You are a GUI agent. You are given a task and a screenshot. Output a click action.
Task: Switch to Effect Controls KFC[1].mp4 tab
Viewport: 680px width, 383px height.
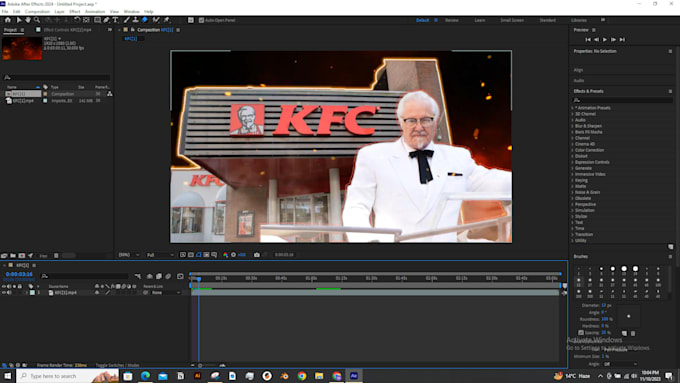pyautogui.click(x=68, y=30)
